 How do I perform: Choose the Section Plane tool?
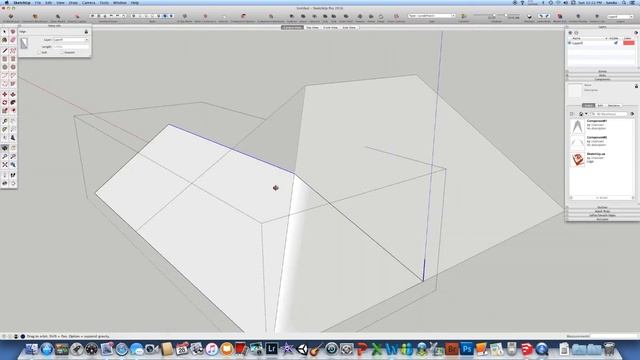coord(13,183)
